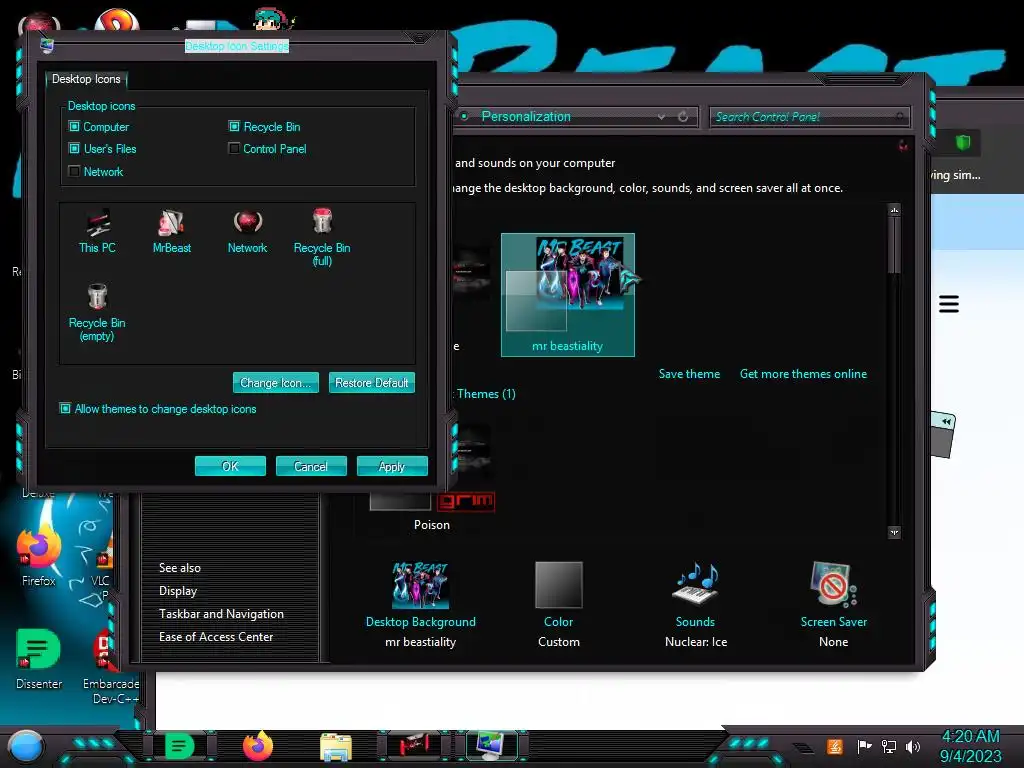Open Action Center flag tray icon
The width and height of the screenshot is (1024, 768).
(x=864, y=746)
